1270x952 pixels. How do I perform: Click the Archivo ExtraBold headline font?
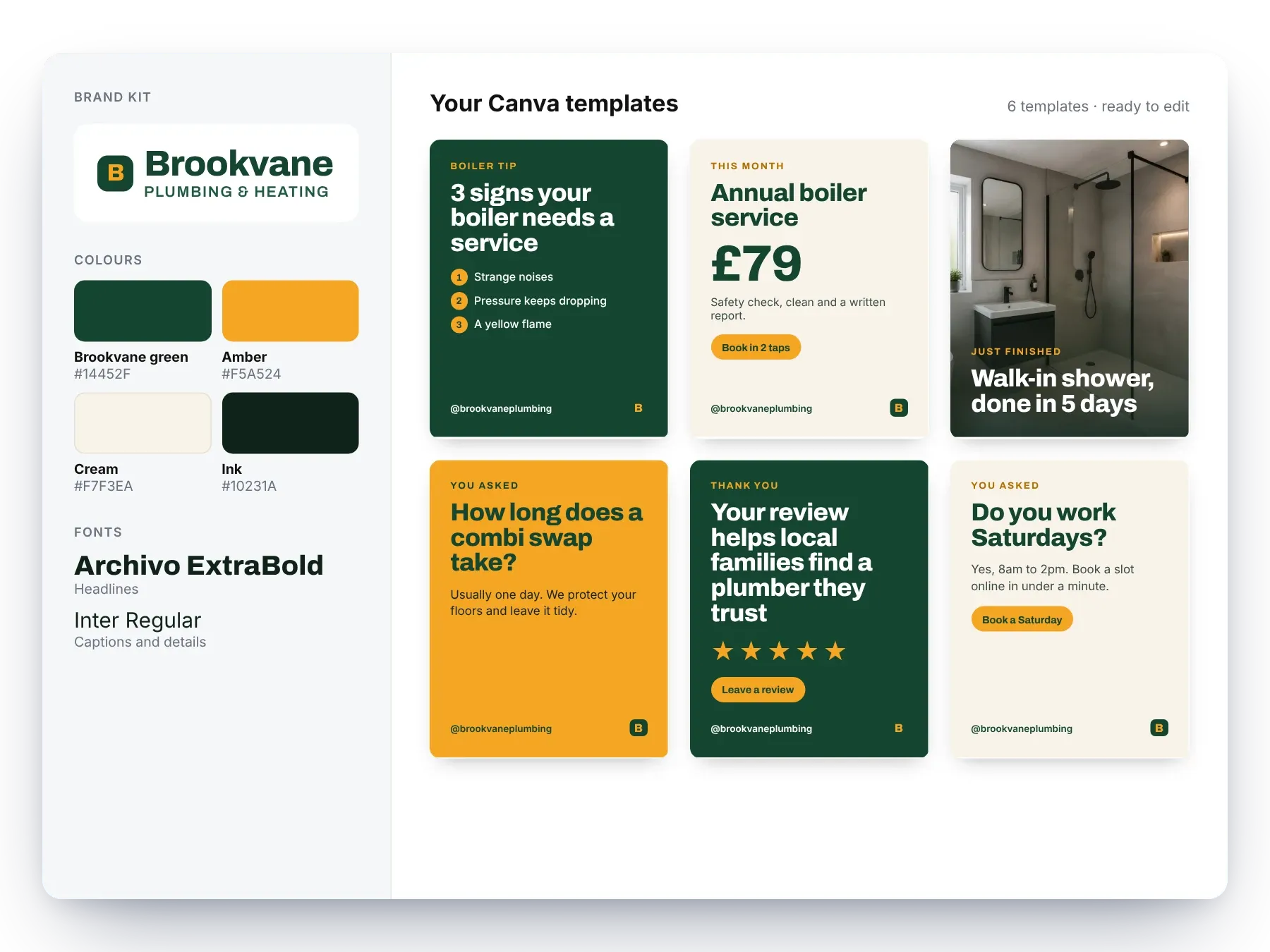point(199,566)
